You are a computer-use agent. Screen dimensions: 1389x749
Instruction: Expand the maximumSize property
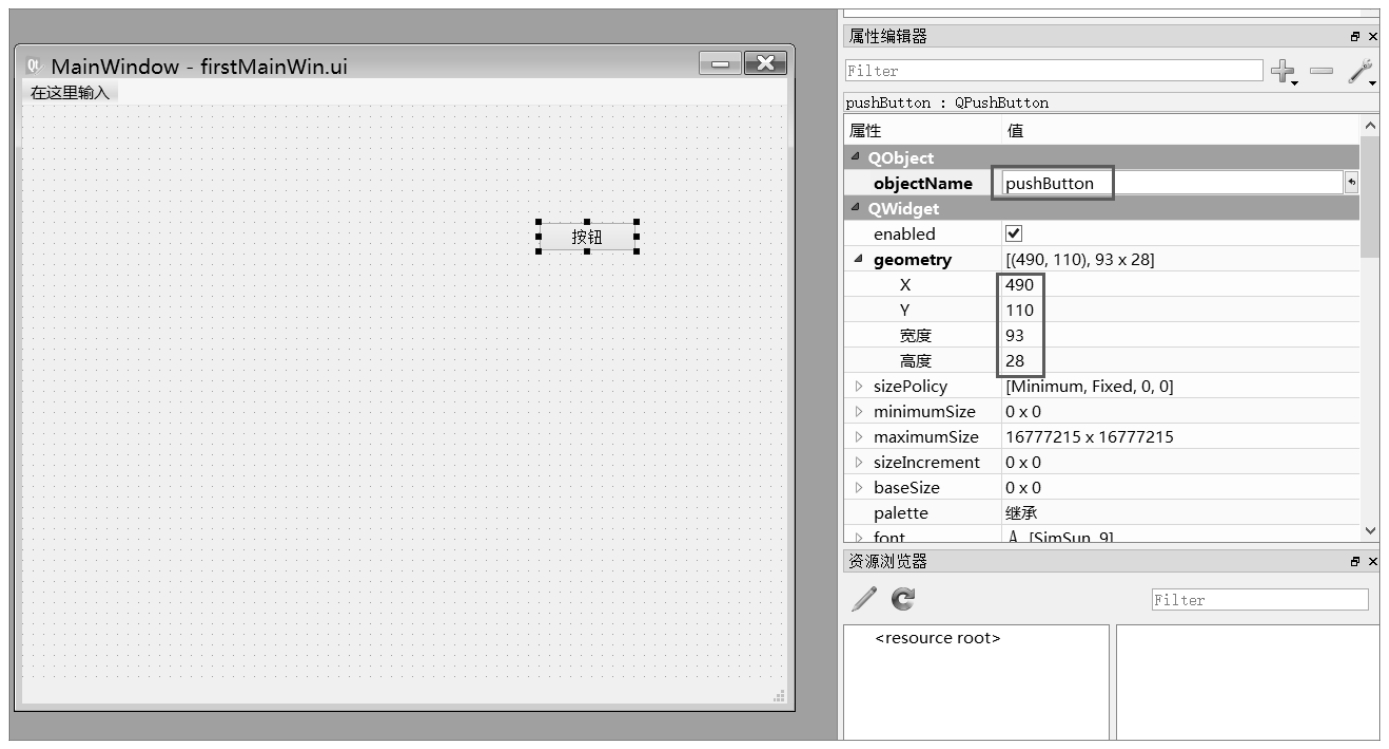tap(857, 437)
